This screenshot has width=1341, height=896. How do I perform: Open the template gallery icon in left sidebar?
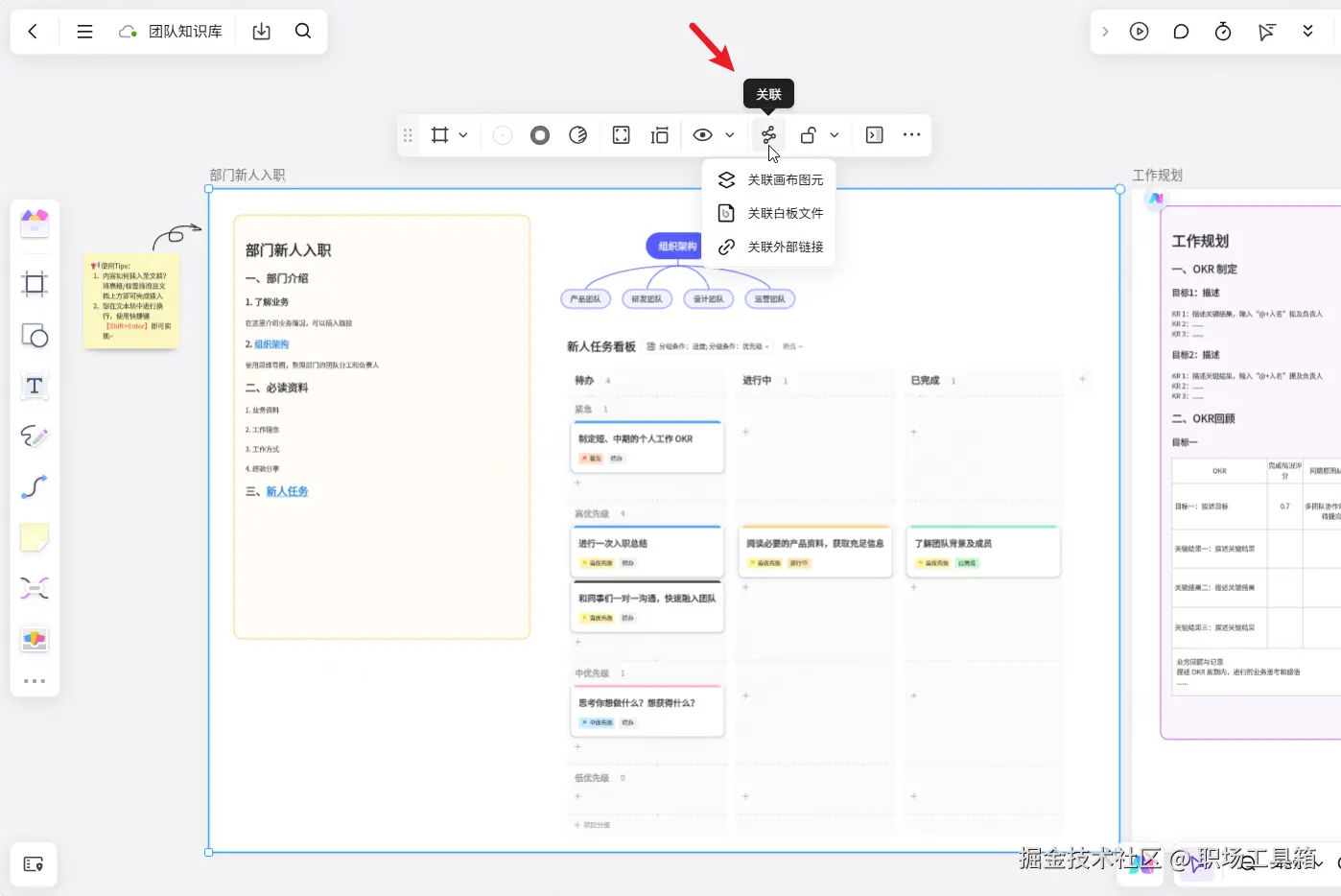35,224
